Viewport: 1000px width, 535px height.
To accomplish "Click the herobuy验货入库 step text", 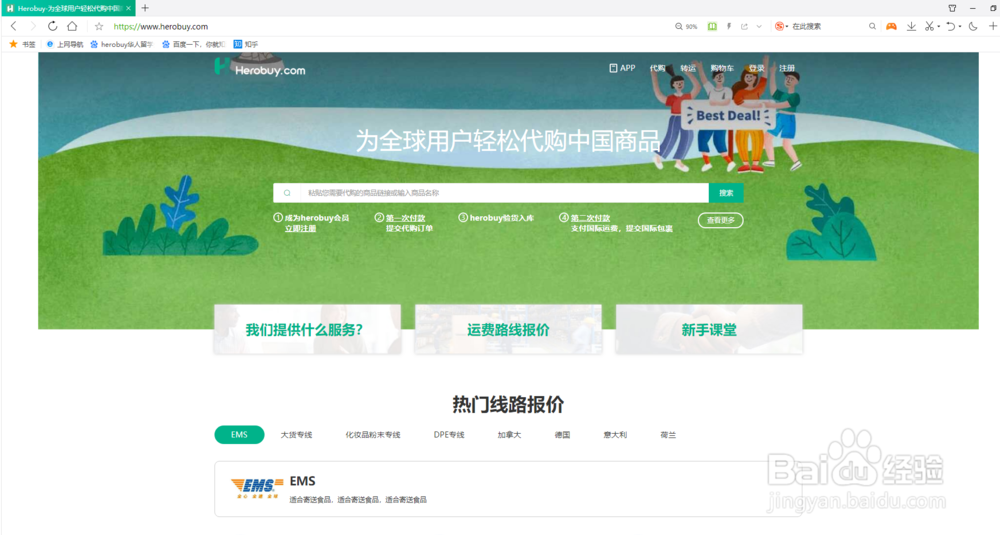I will [x=501, y=218].
